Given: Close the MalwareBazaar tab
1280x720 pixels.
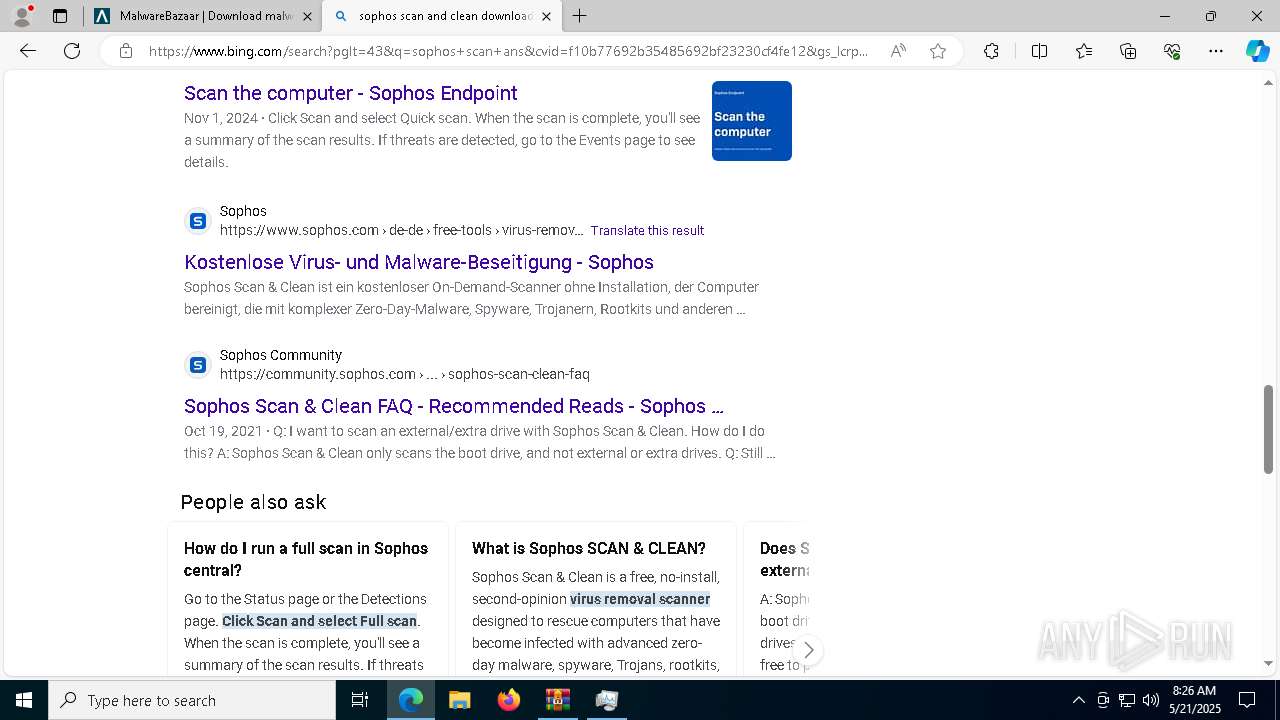Looking at the screenshot, I should pyautogui.click(x=307, y=16).
